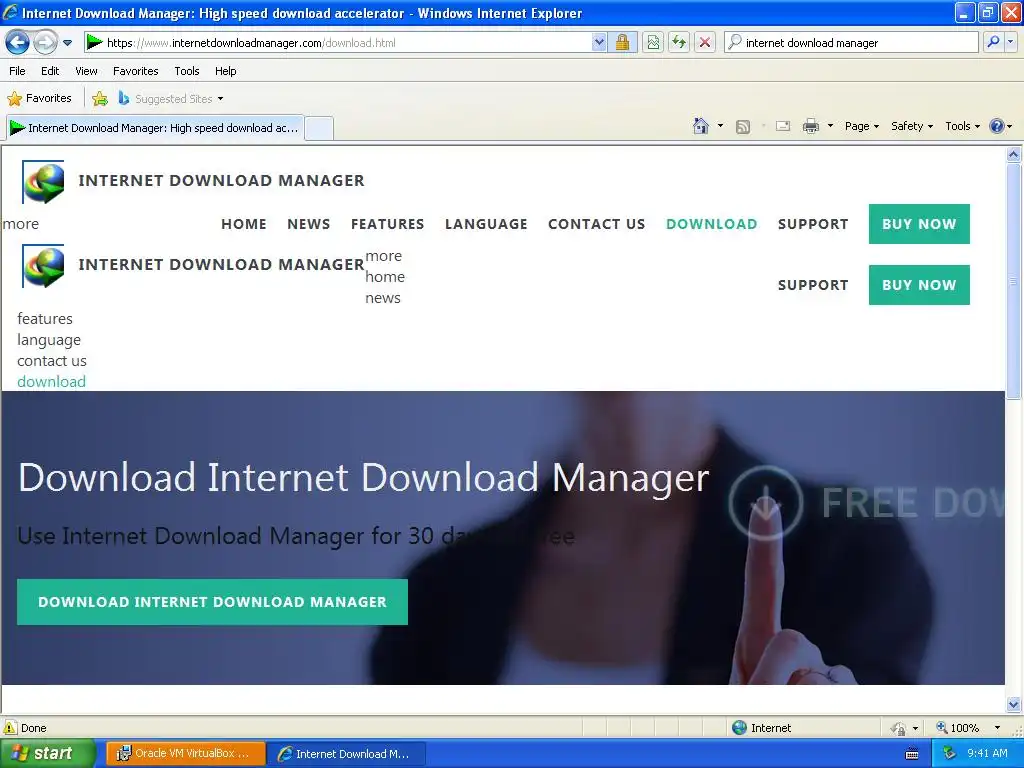Click the lower green BUY NOW button
This screenshot has width=1024, height=768.
tap(919, 285)
